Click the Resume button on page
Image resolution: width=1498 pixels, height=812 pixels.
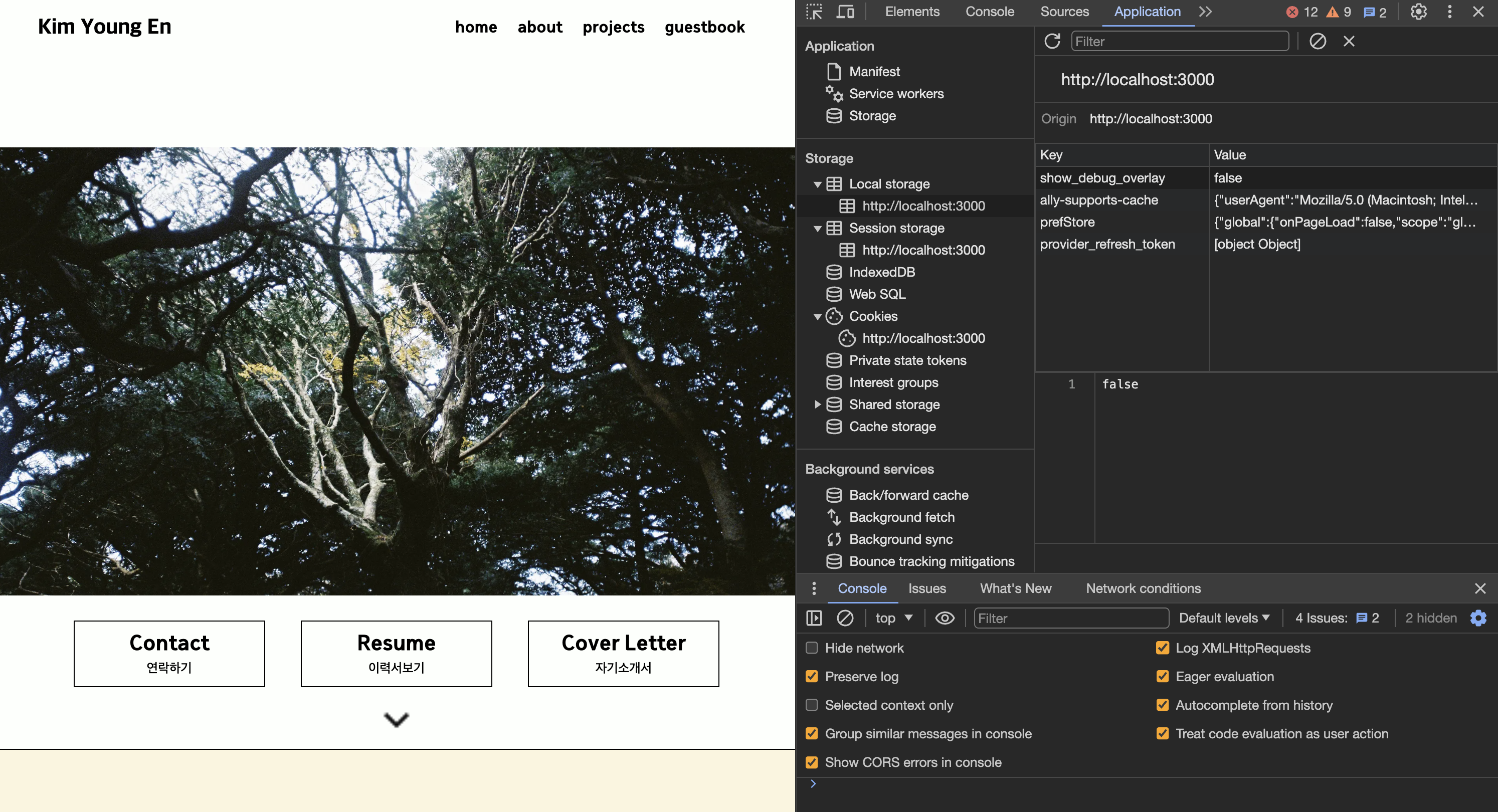point(396,653)
